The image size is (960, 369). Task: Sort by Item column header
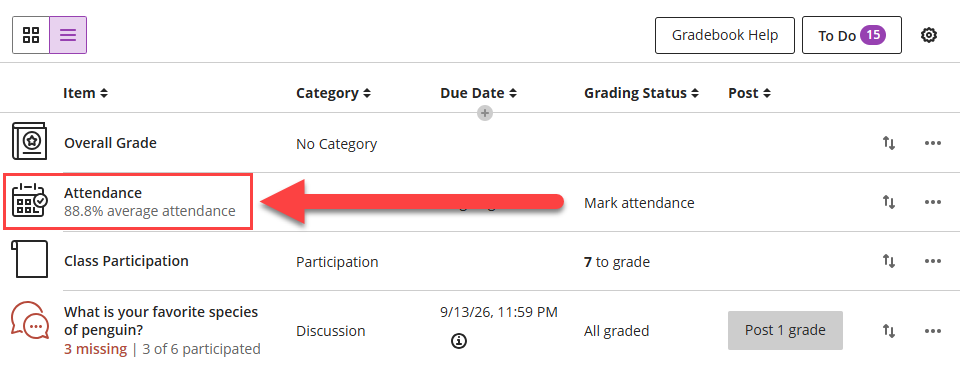pos(86,93)
